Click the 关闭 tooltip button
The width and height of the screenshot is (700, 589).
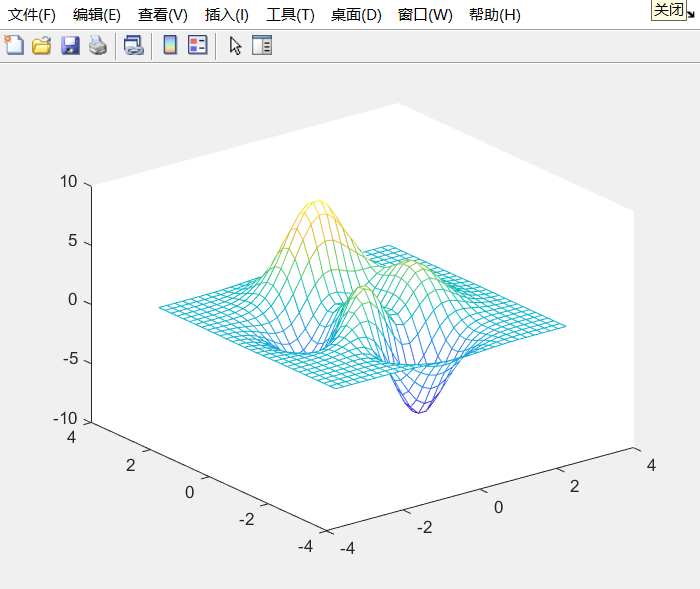(669, 10)
